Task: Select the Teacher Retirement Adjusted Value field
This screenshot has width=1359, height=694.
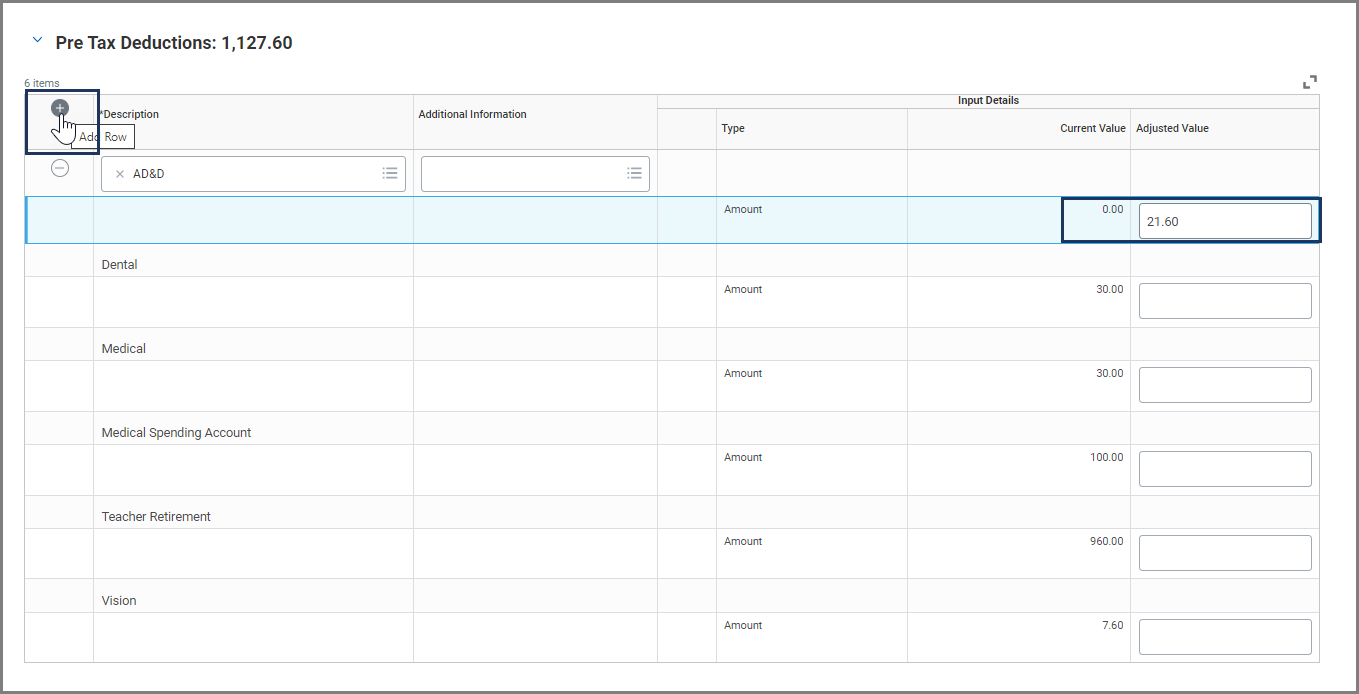Action: (1224, 553)
